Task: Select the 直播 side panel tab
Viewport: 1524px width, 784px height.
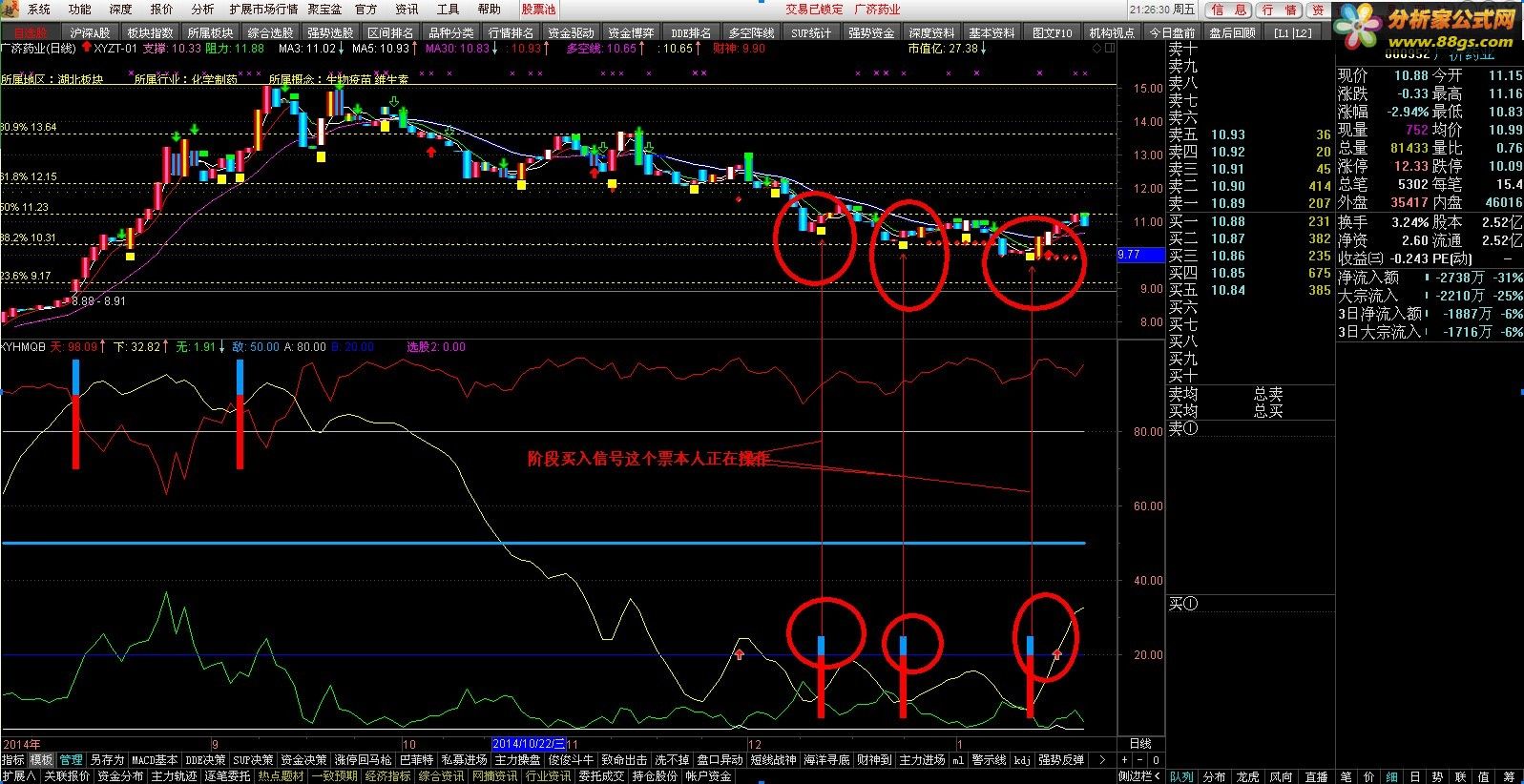Action: pos(1316,776)
